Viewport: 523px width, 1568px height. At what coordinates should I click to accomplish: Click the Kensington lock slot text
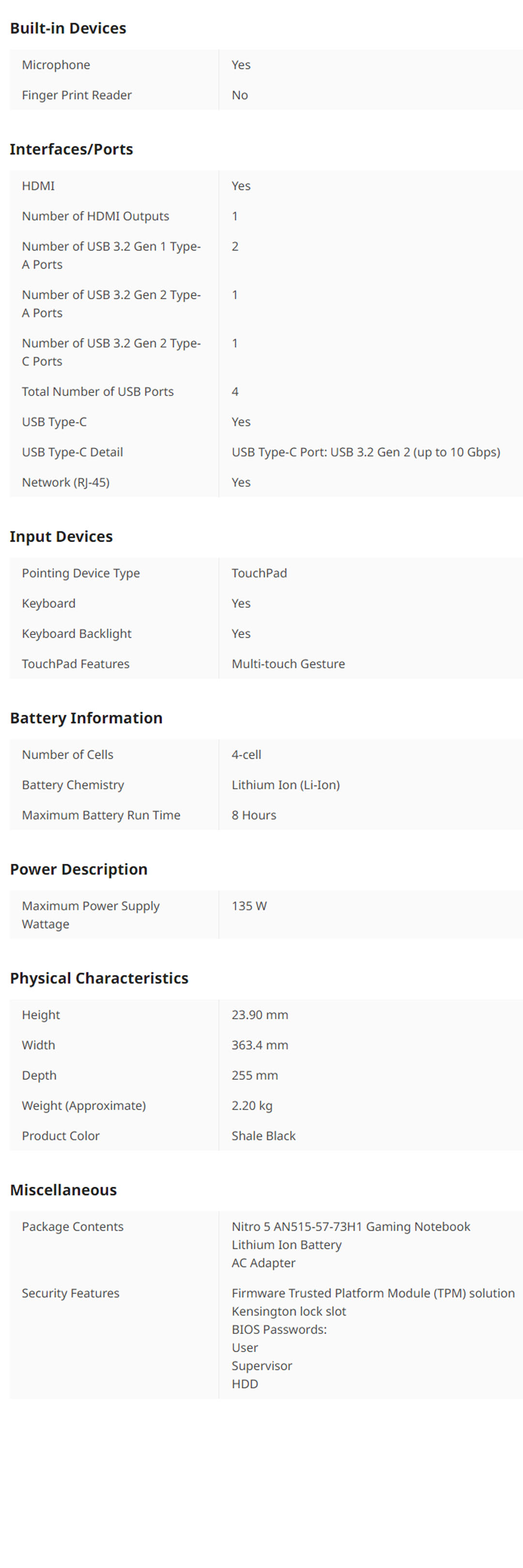(x=289, y=1311)
